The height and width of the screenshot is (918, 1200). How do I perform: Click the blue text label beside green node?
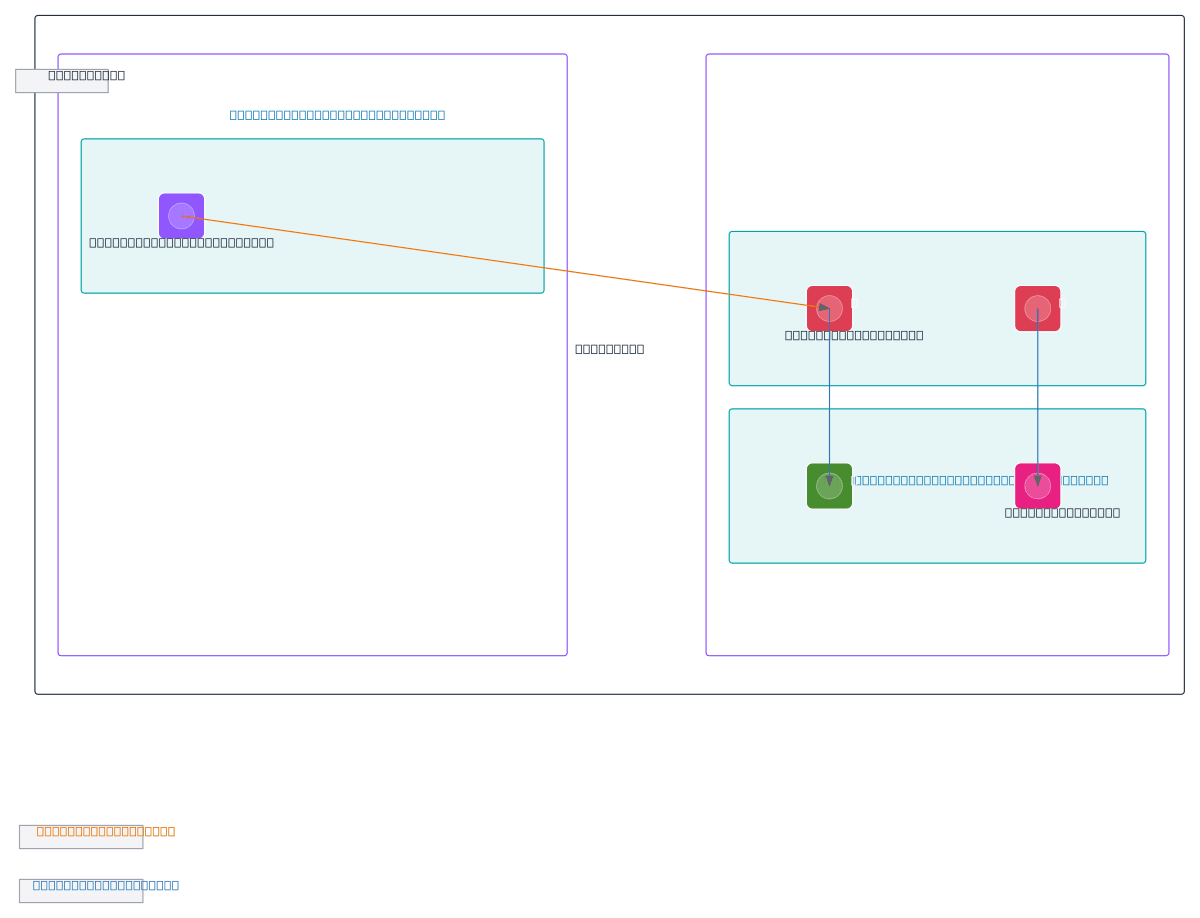point(930,480)
